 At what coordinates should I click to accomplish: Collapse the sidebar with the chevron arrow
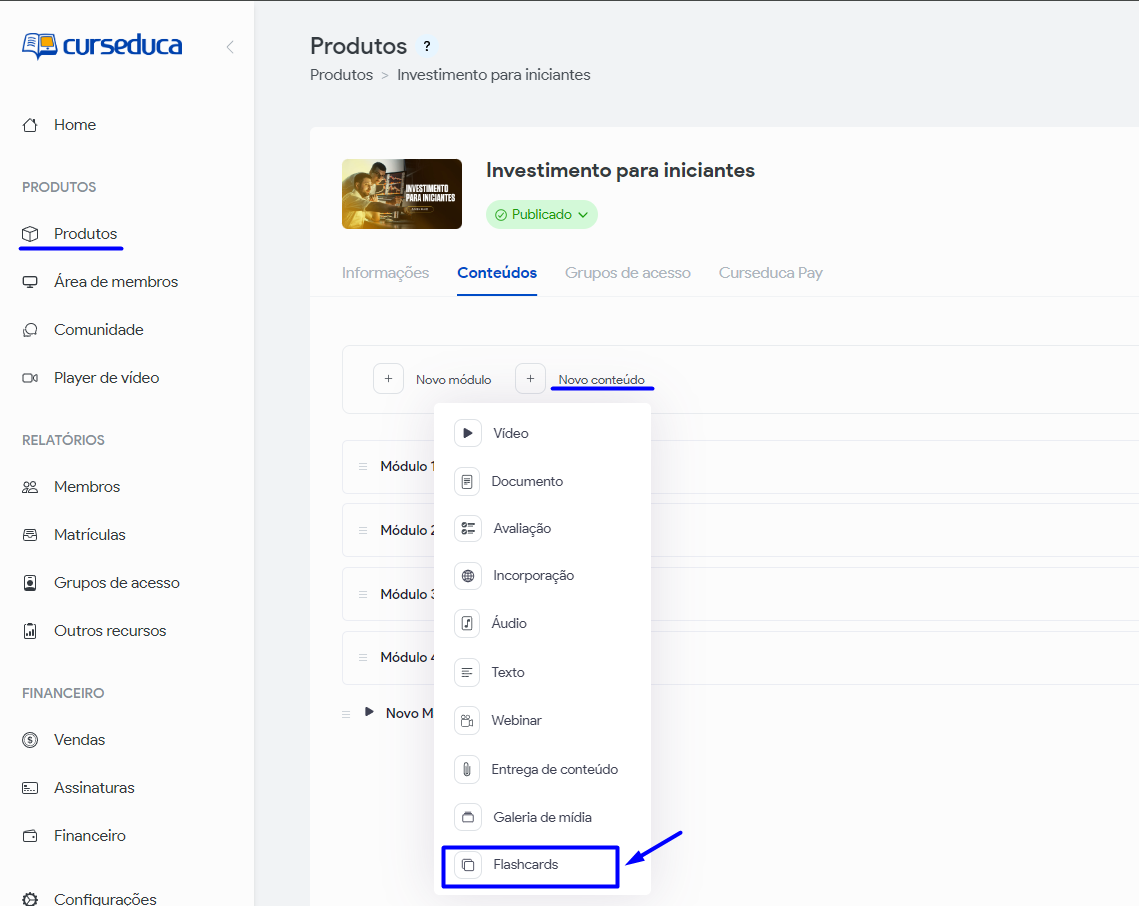230,46
